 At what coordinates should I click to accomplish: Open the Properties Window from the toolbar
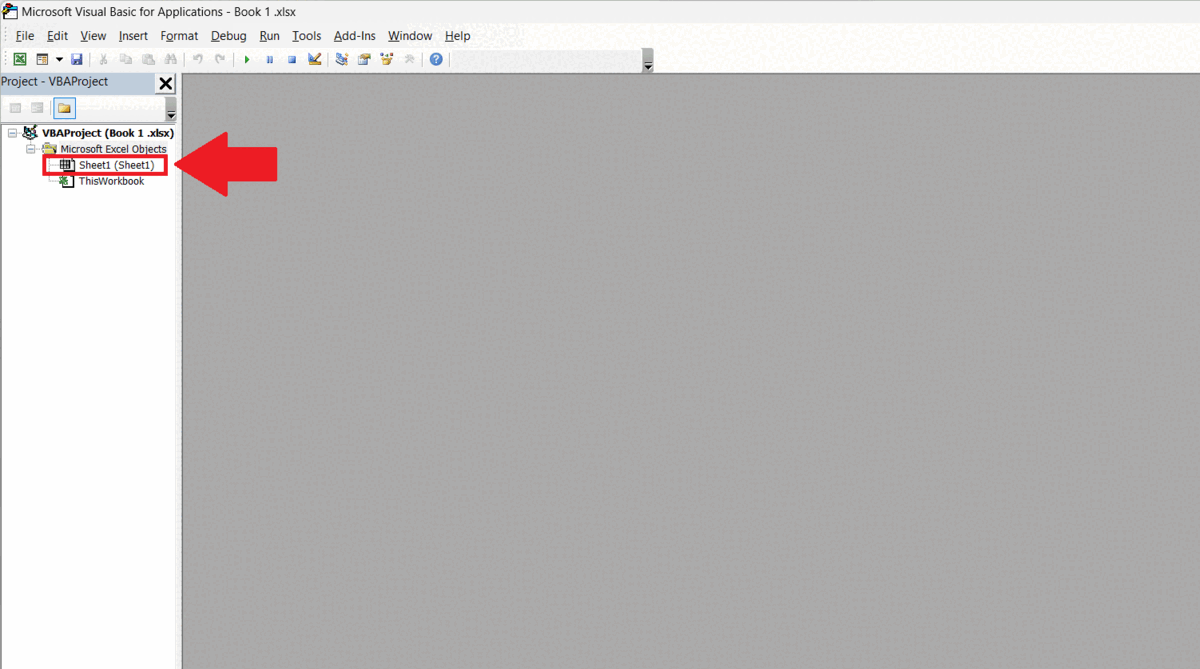(x=363, y=59)
